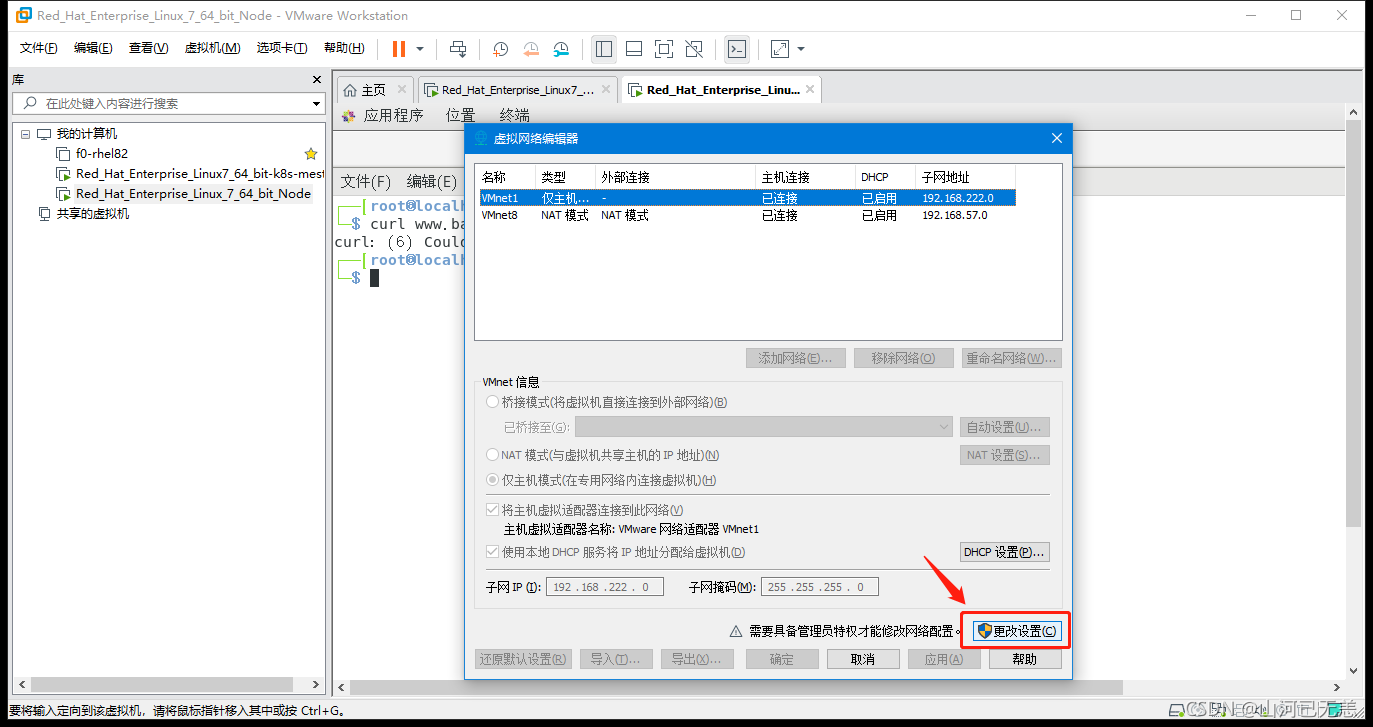Open the library search dropdown arrow
The image size is (1373, 727).
tap(316, 103)
